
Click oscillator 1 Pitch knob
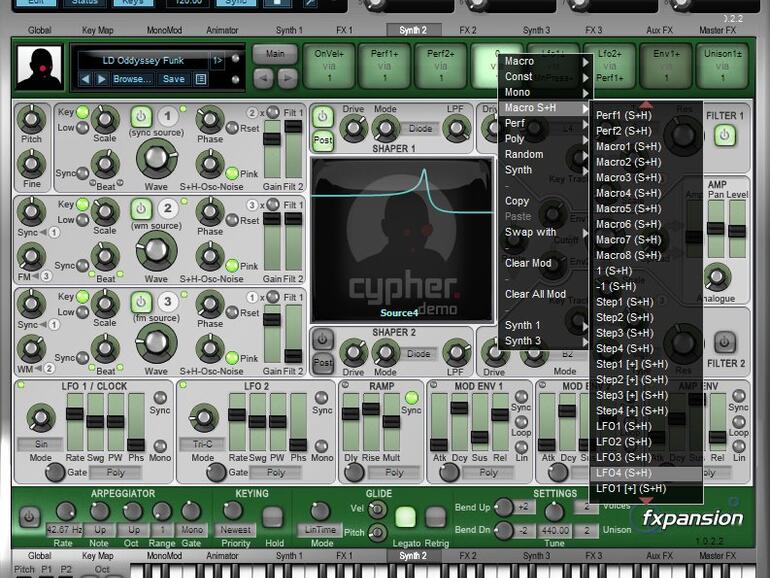(x=31, y=119)
